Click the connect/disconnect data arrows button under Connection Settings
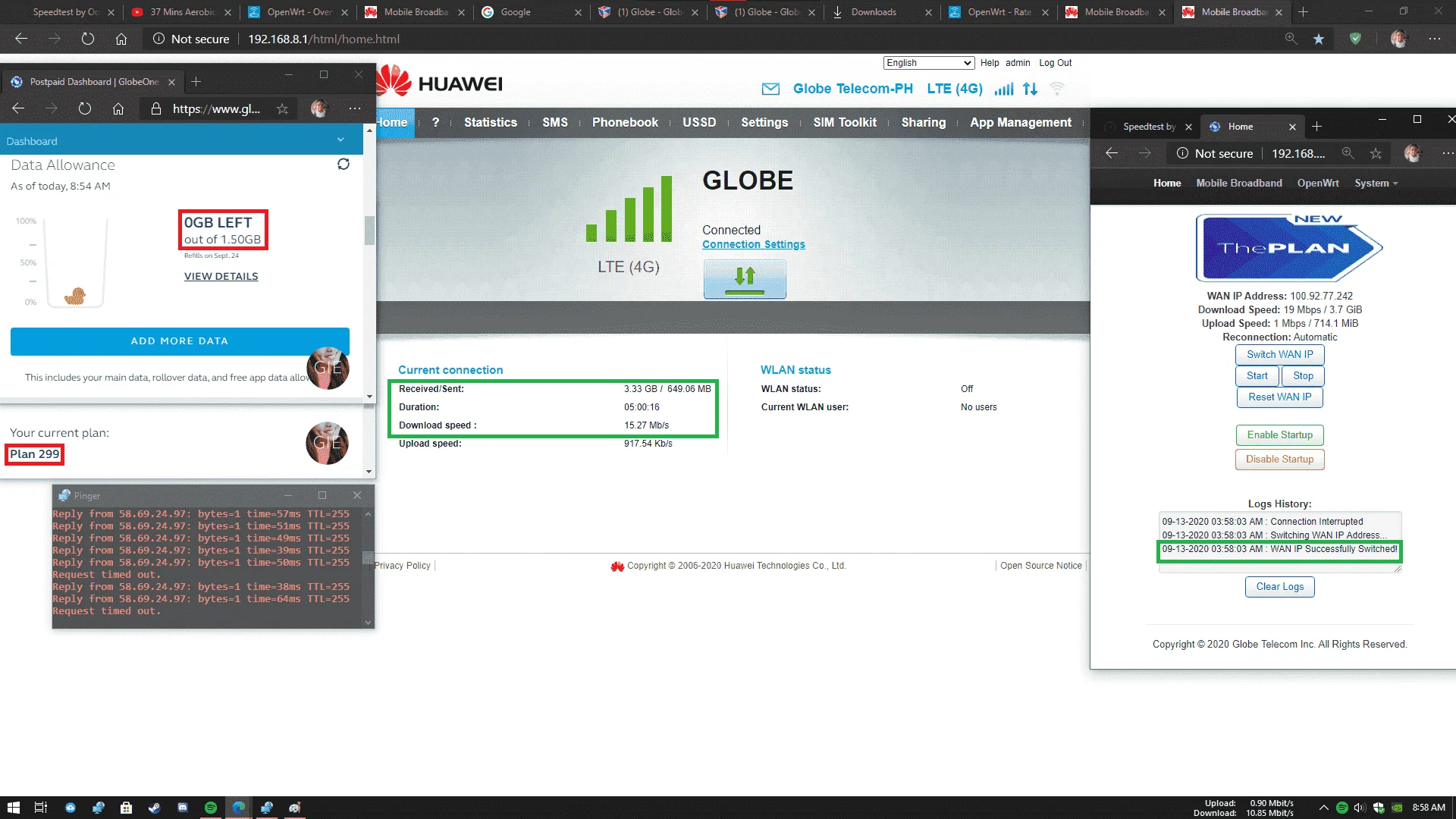1456x819 pixels. click(x=745, y=279)
